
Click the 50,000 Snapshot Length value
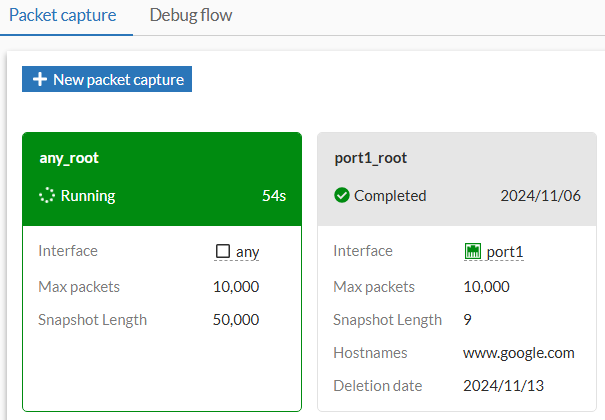tap(236, 320)
